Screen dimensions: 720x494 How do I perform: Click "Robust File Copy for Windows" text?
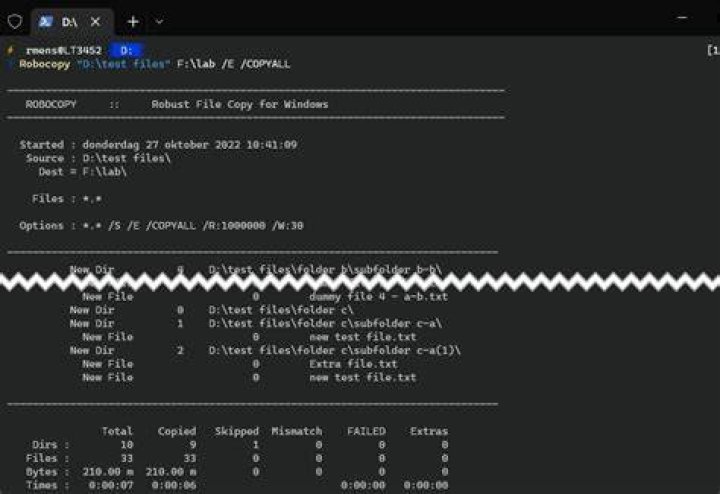click(x=240, y=104)
